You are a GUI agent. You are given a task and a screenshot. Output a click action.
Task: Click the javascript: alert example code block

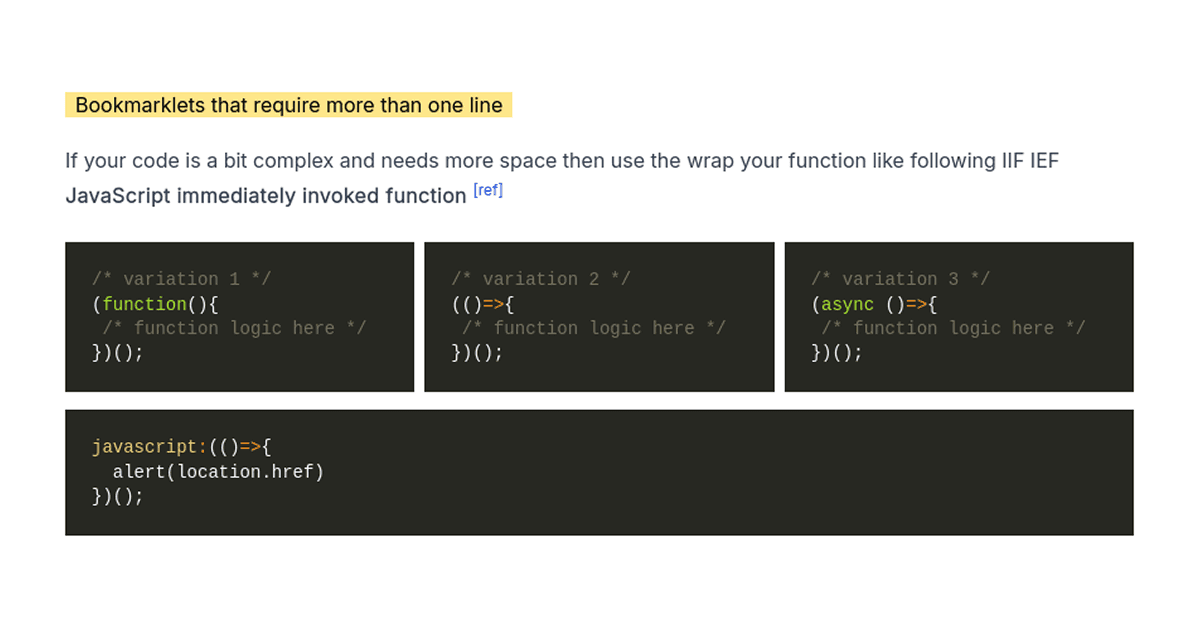click(600, 471)
